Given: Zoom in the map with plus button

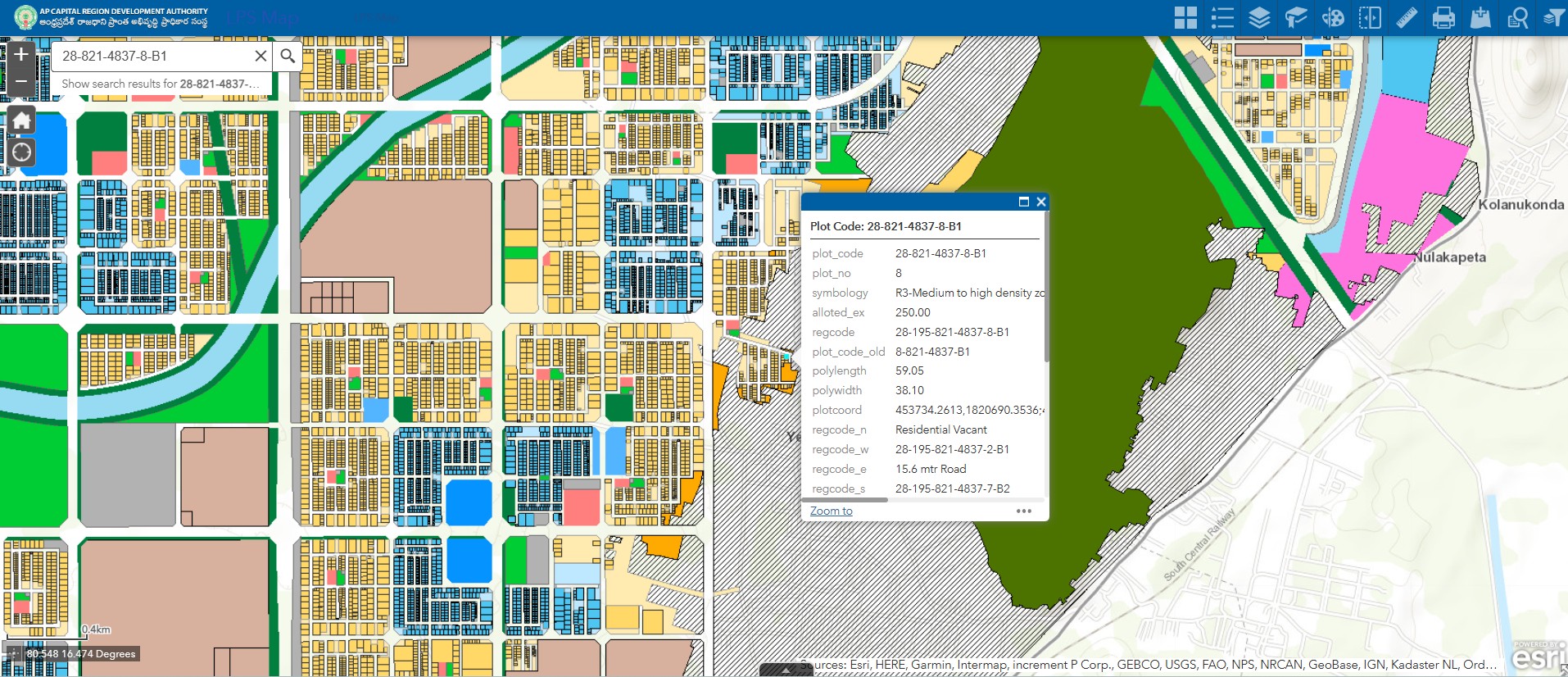Looking at the screenshot, I should [21, 55].
